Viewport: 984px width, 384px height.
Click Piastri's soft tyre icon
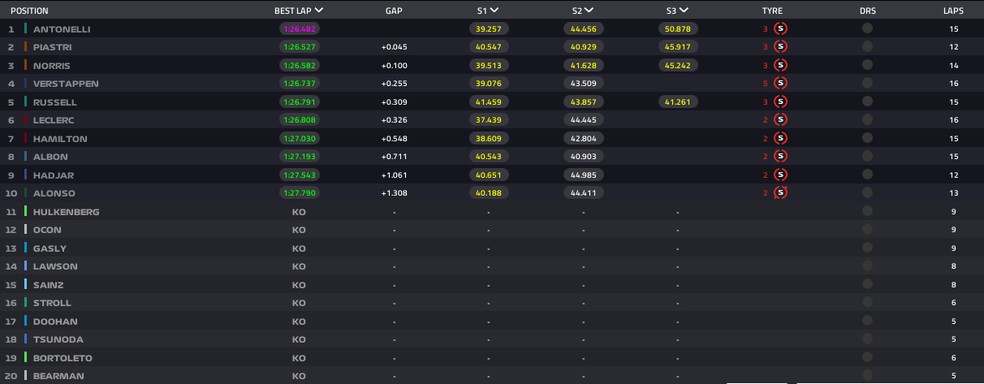tap(780, 46)
